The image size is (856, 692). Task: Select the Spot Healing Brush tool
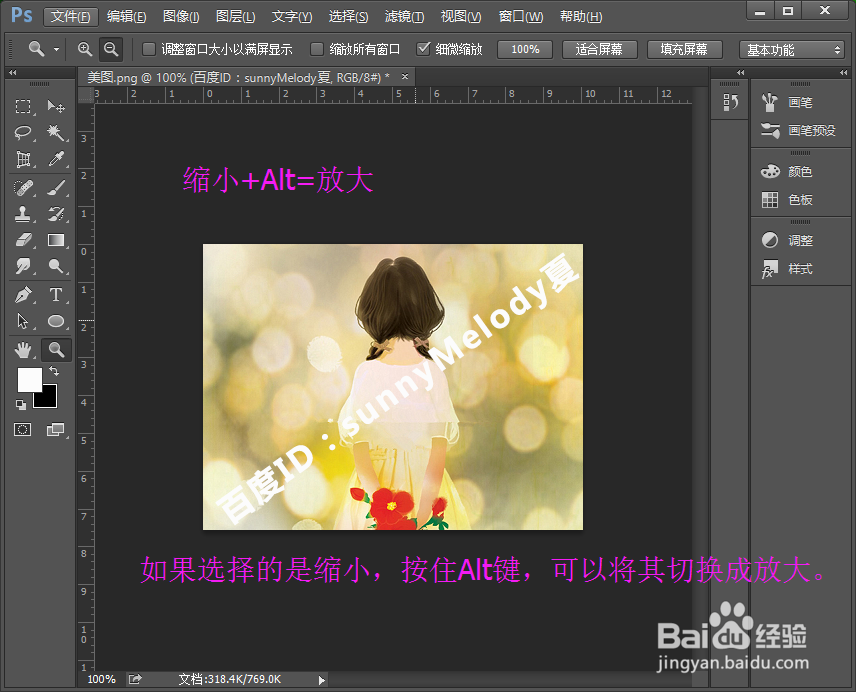point(23,188)
